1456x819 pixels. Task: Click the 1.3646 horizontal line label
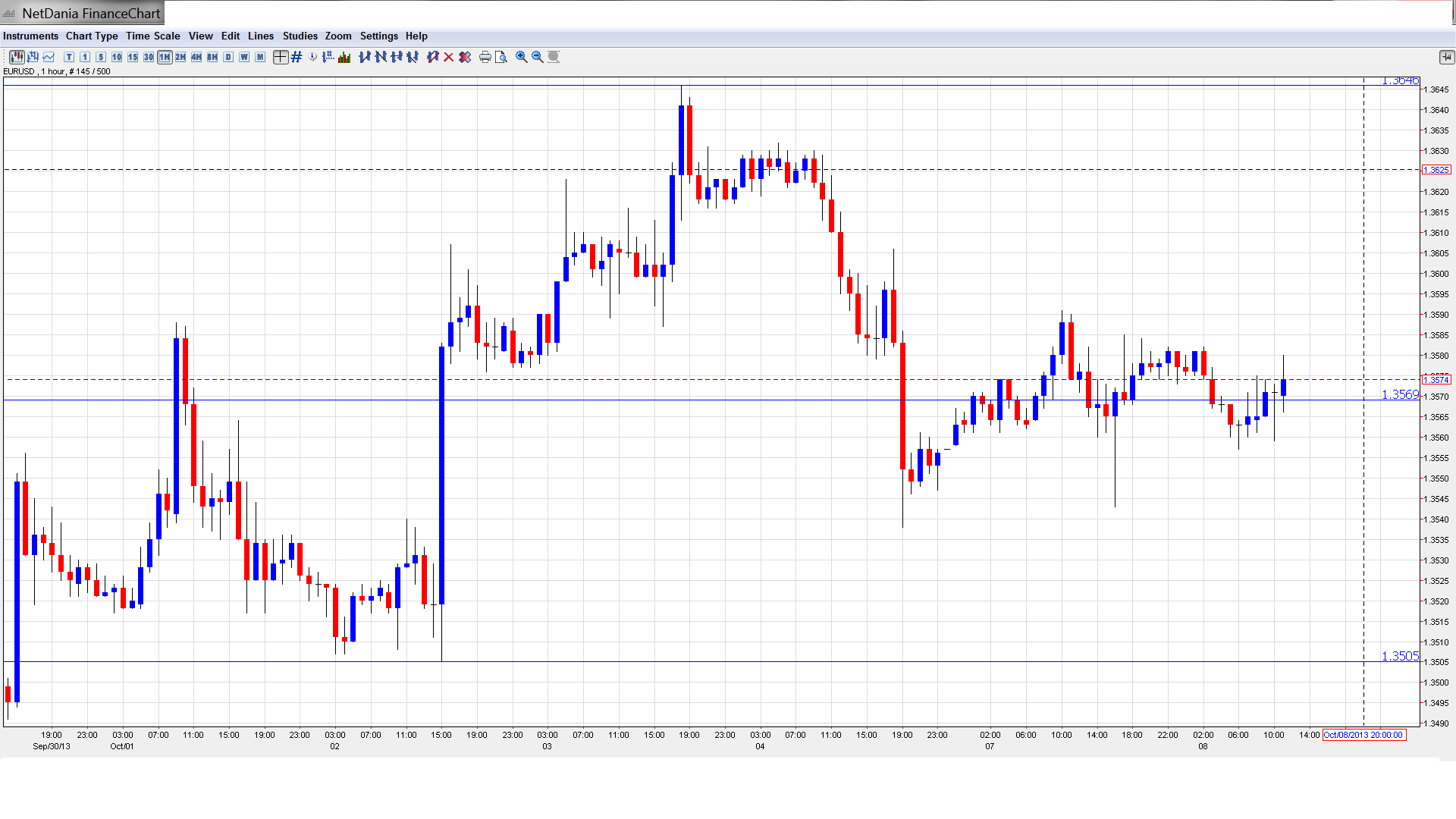tap(1399, 80)
